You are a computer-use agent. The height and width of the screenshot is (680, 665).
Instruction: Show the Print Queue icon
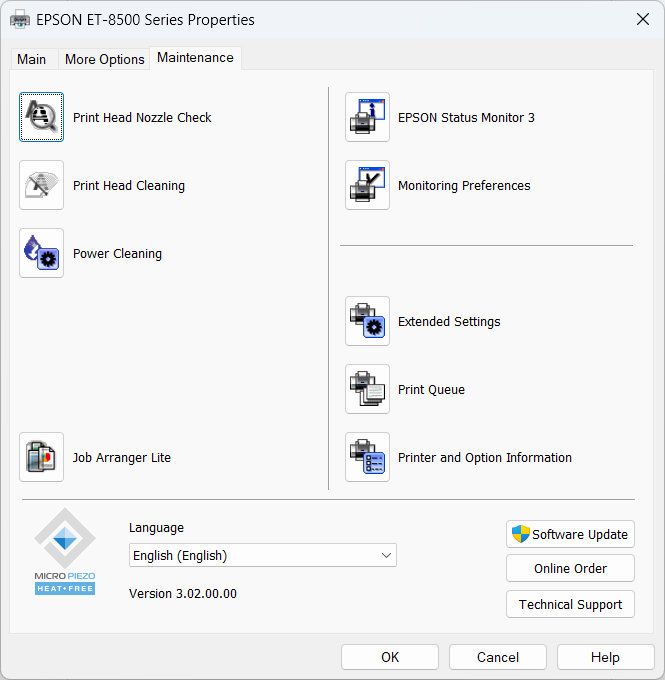click(x=367, y=389)
